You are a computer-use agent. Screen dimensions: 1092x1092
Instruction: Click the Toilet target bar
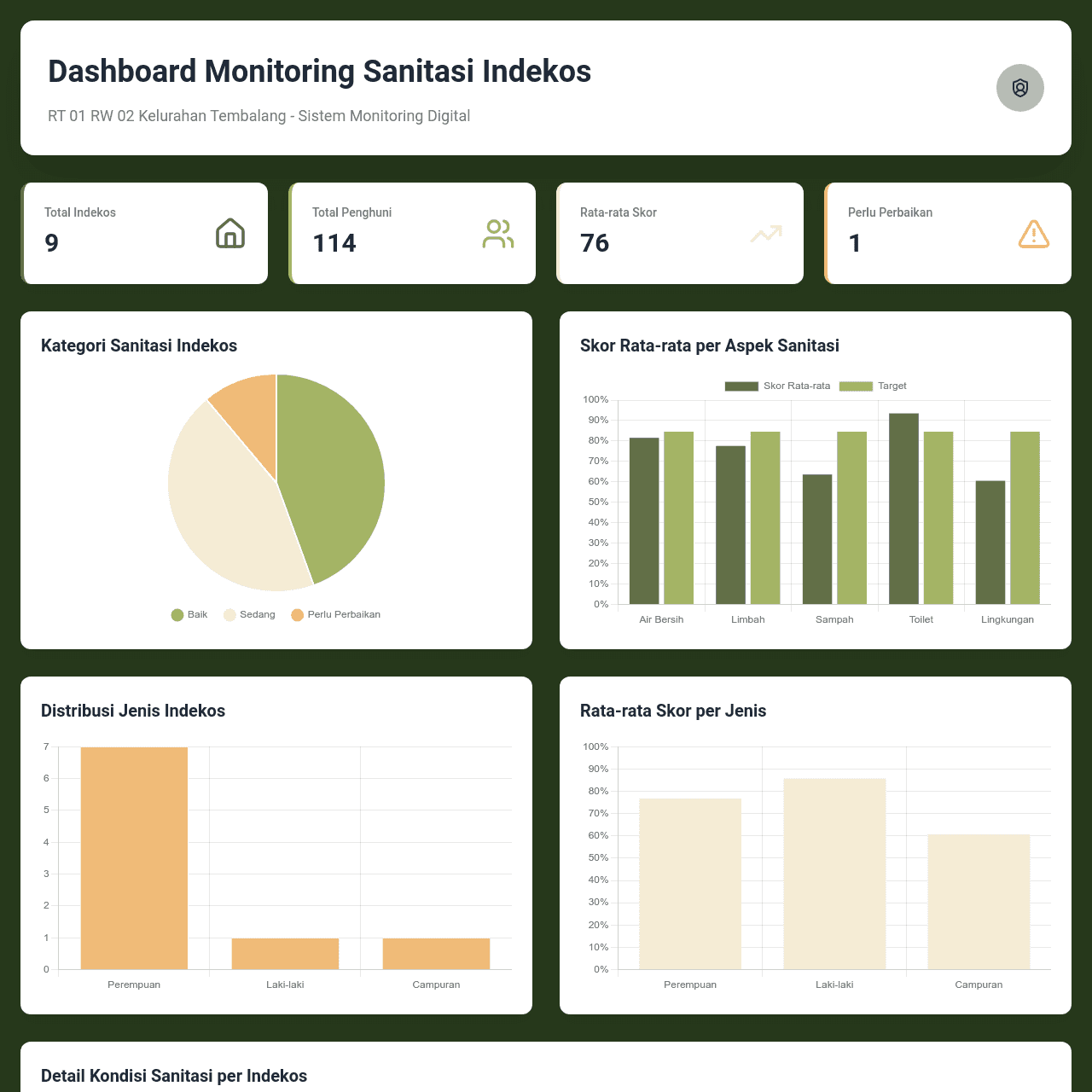click(x=938, y=518)
